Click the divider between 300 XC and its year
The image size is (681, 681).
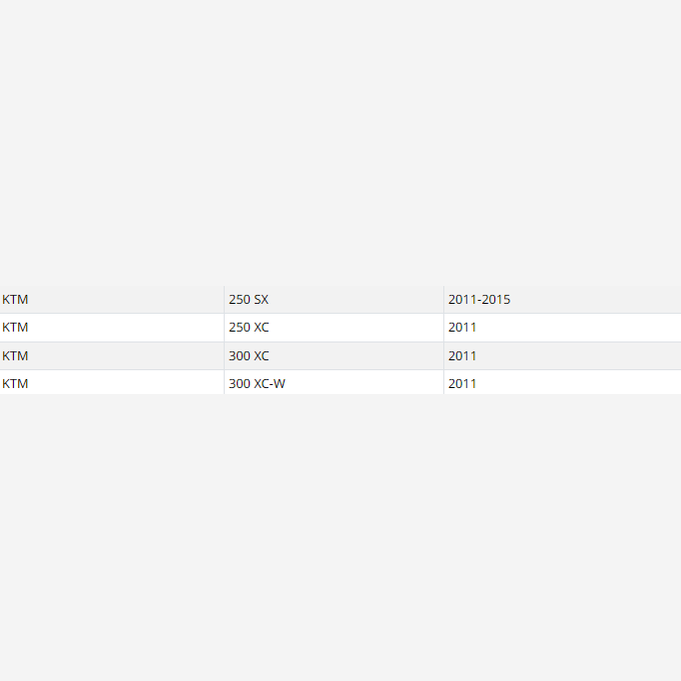(443, 356)
